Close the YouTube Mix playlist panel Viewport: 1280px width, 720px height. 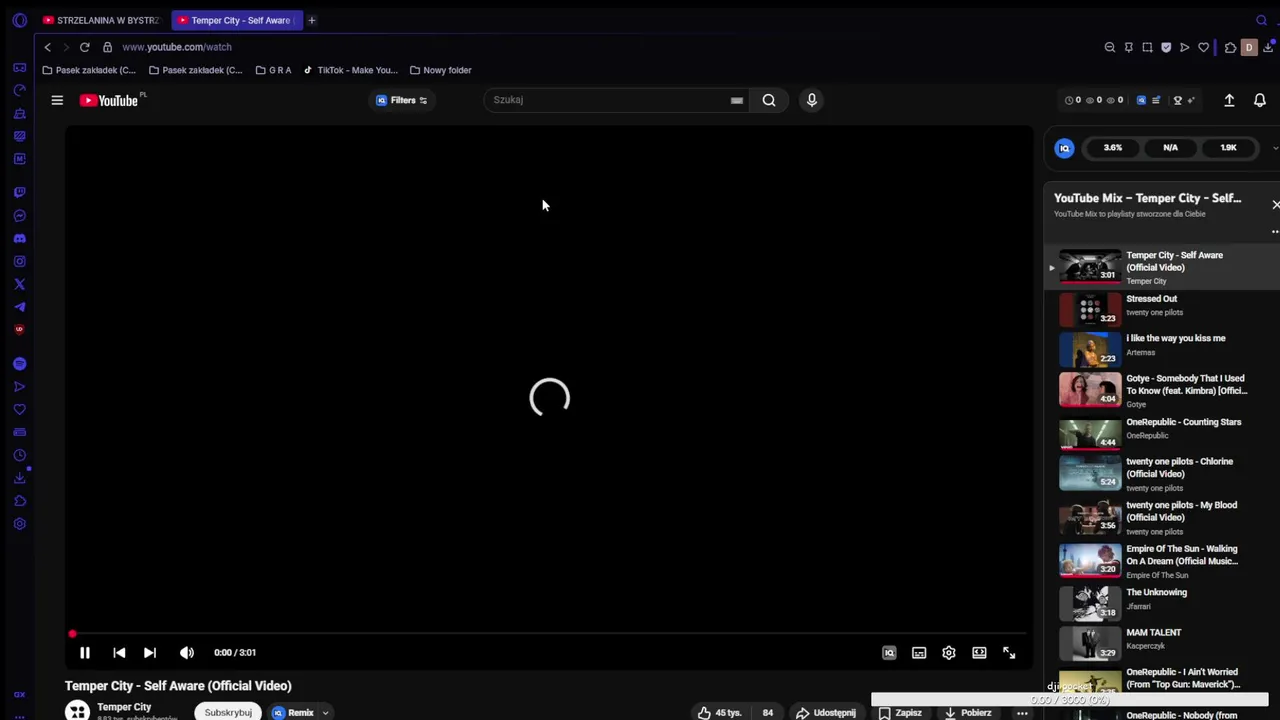point(1275,204)
